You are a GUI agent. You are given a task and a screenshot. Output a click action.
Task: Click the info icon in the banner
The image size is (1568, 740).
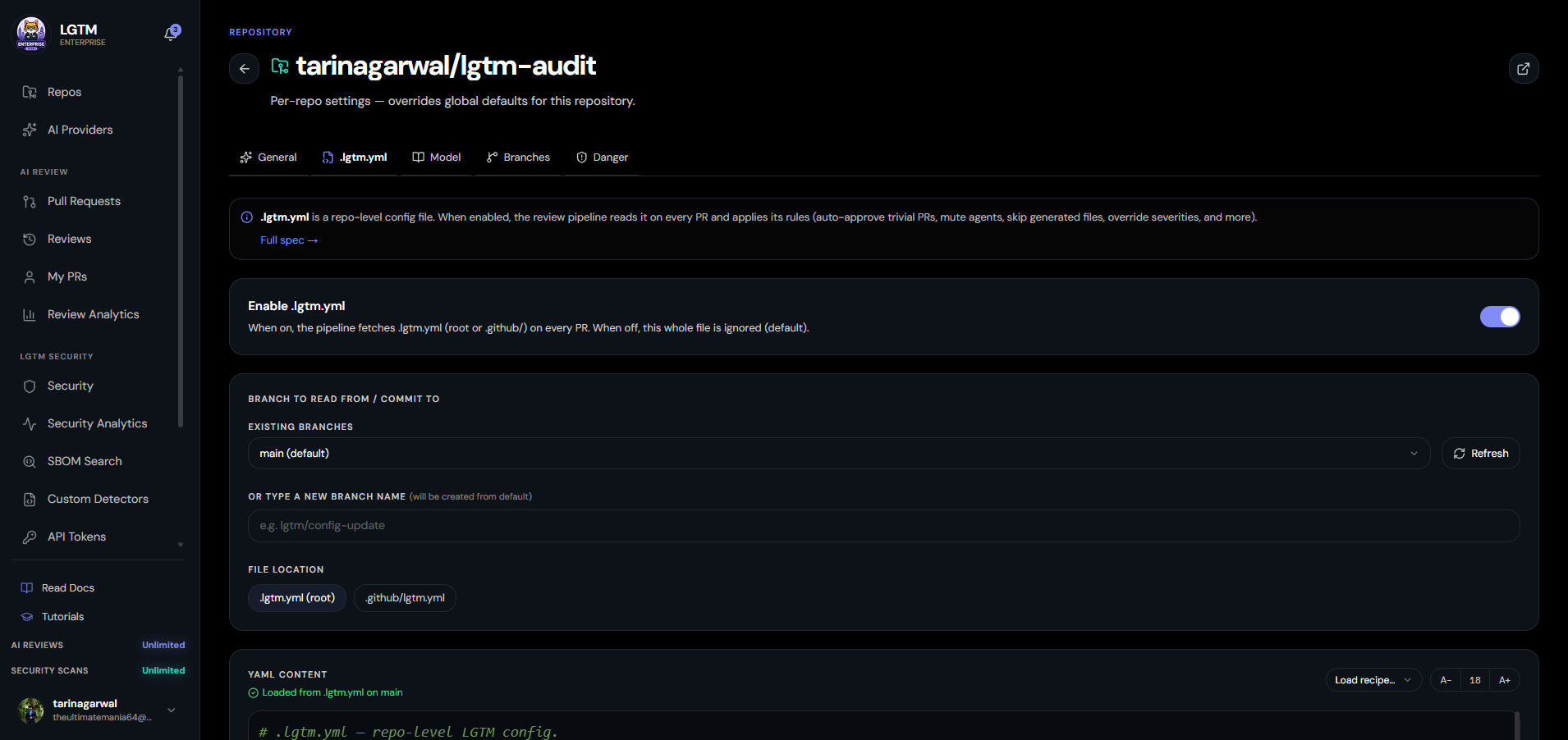click(x=246, y=217)
